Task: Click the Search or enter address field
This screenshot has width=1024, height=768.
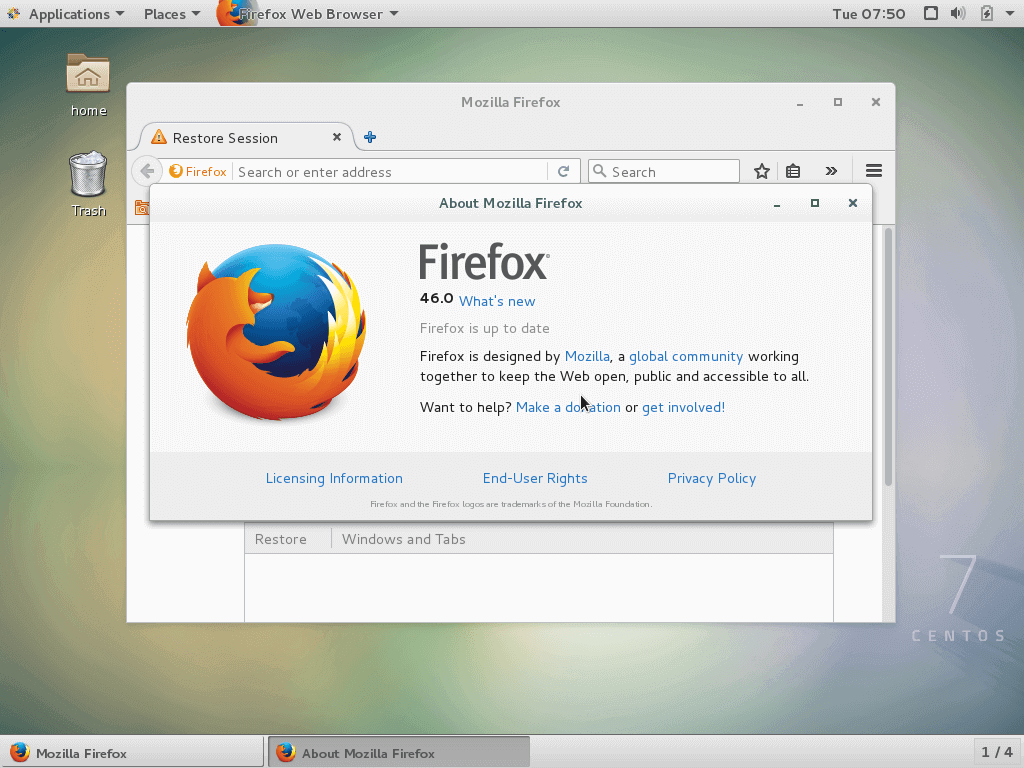Action: point(390,172)
